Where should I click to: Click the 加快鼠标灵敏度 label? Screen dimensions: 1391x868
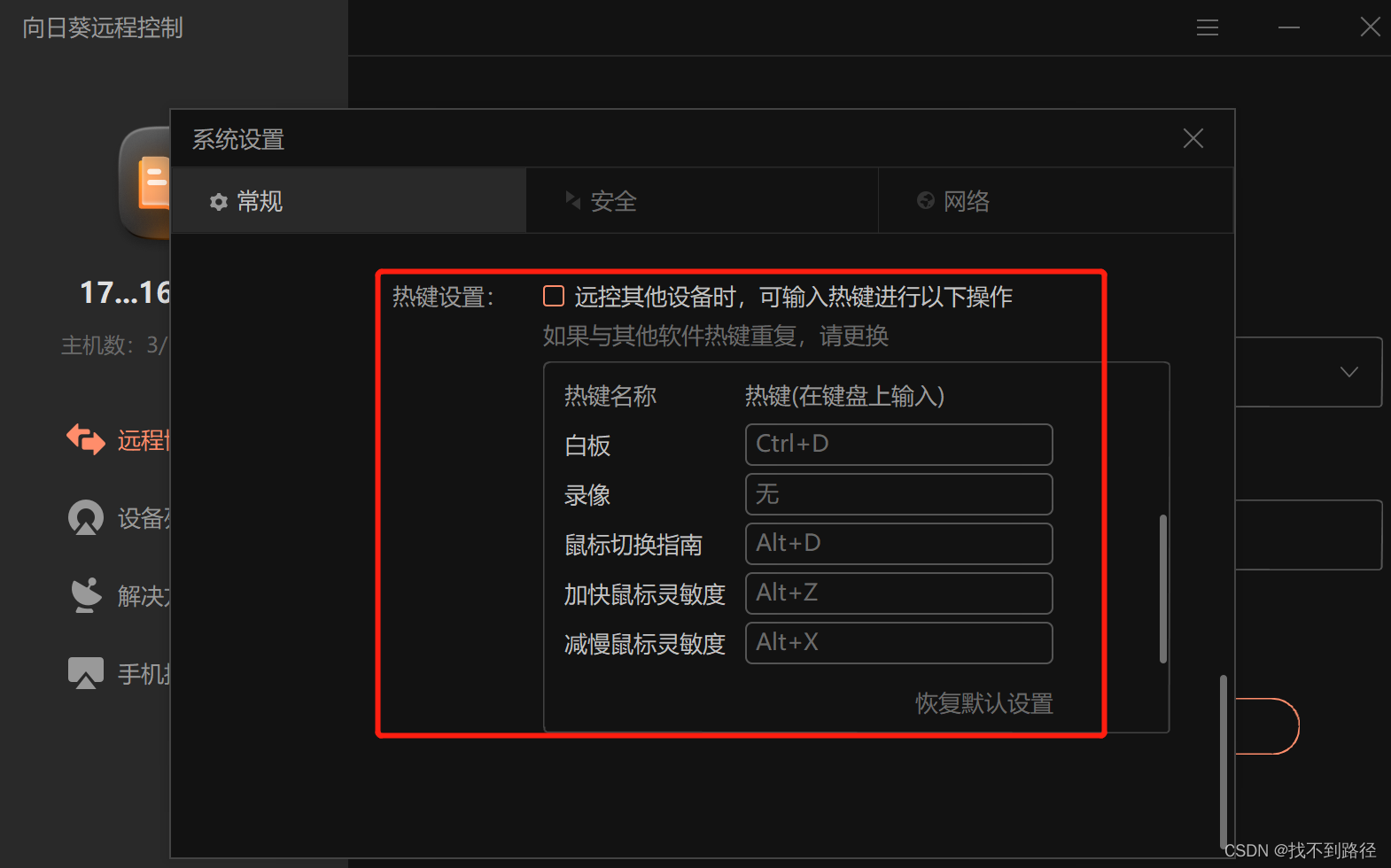(x=645, y=594)
